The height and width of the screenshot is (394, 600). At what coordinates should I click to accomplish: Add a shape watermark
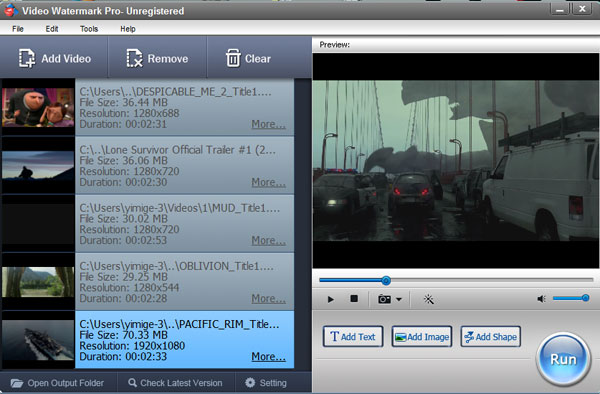[491, 337]
